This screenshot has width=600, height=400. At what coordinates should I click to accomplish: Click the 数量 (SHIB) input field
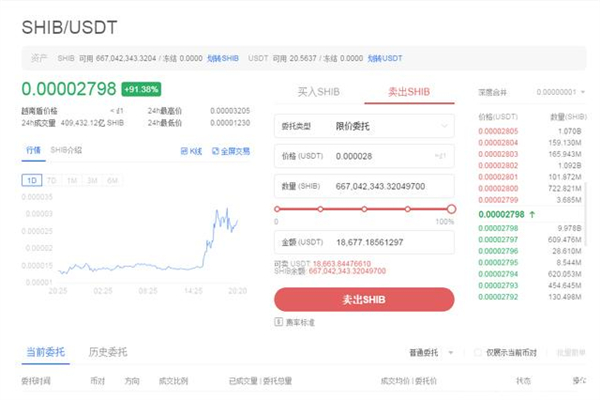[x=364, y=186]
